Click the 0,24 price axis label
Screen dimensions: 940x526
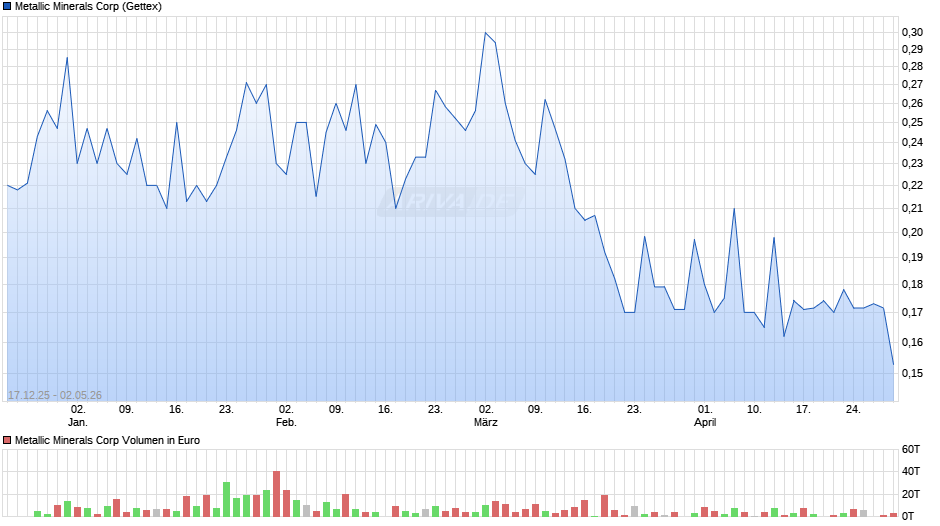pyautogui.click(x=912, y=142)
